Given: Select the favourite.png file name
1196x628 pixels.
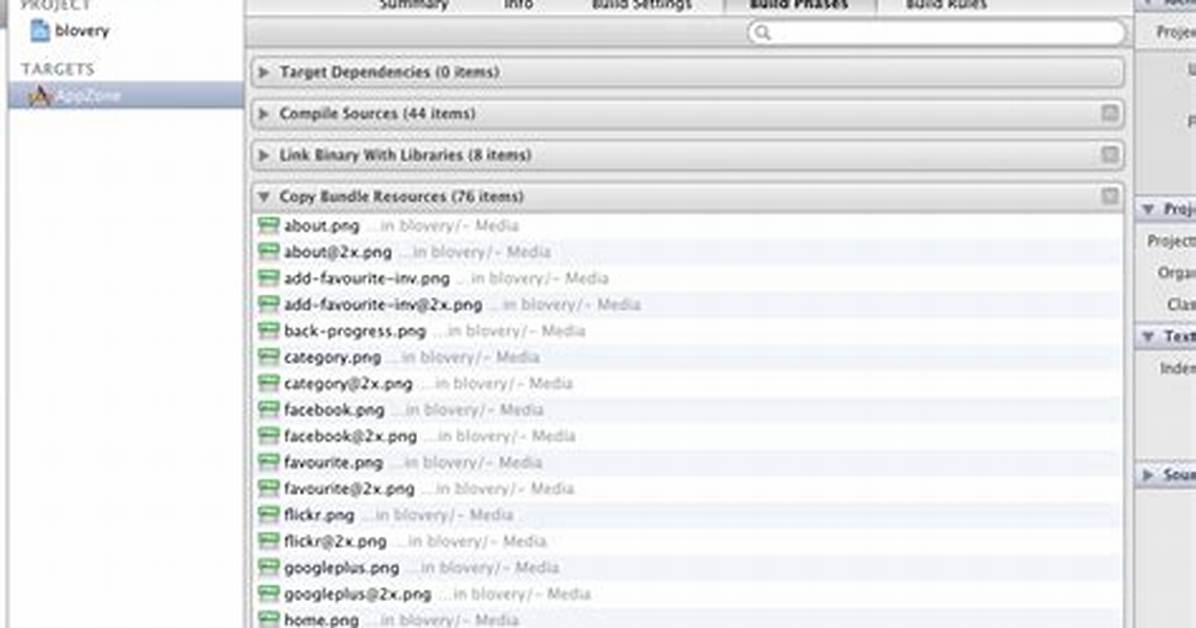Looking at the screenshot, I should [x=333, y=462].
